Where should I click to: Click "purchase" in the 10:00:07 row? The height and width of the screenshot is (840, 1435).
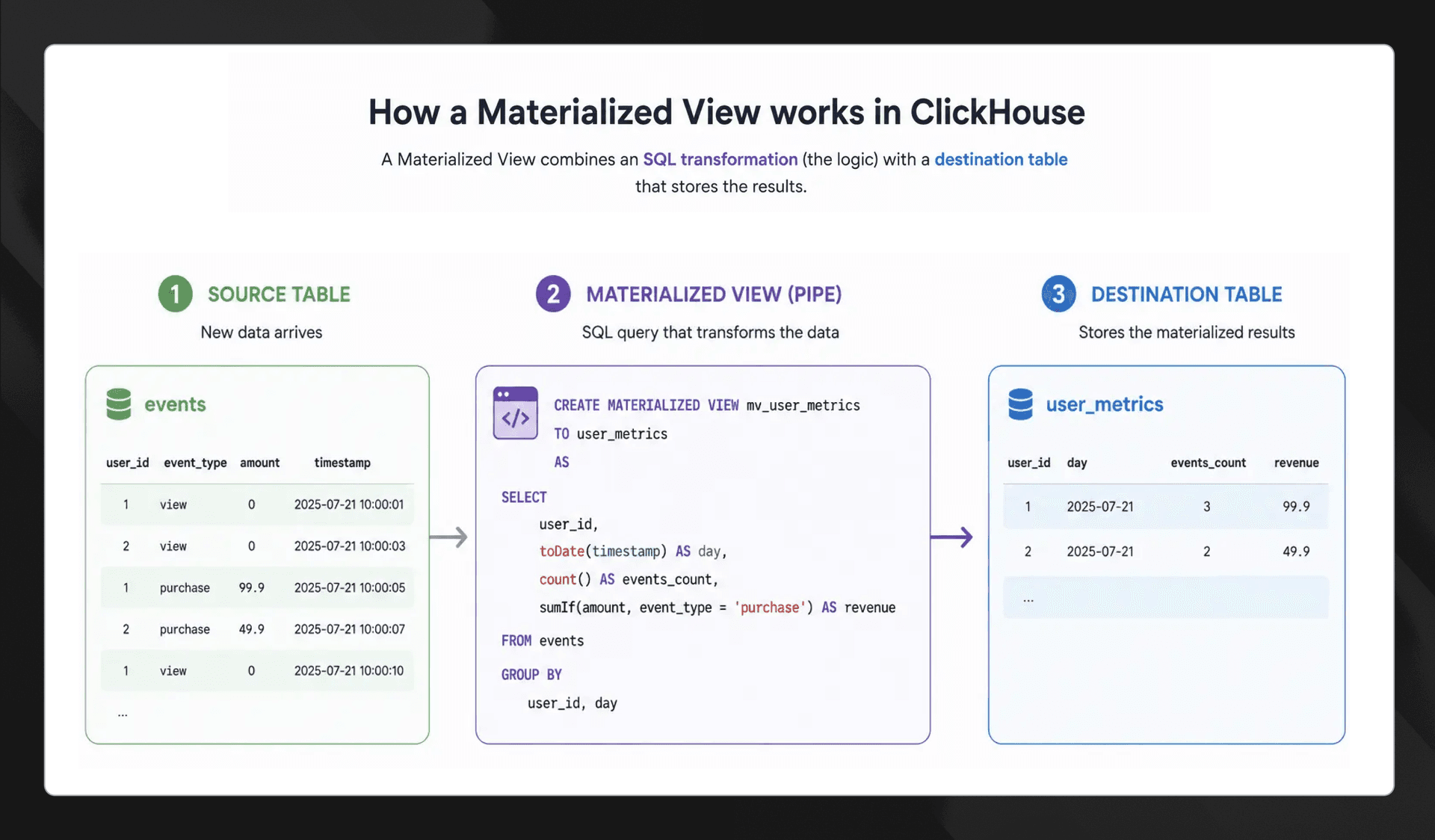click(x=185, y=629)
